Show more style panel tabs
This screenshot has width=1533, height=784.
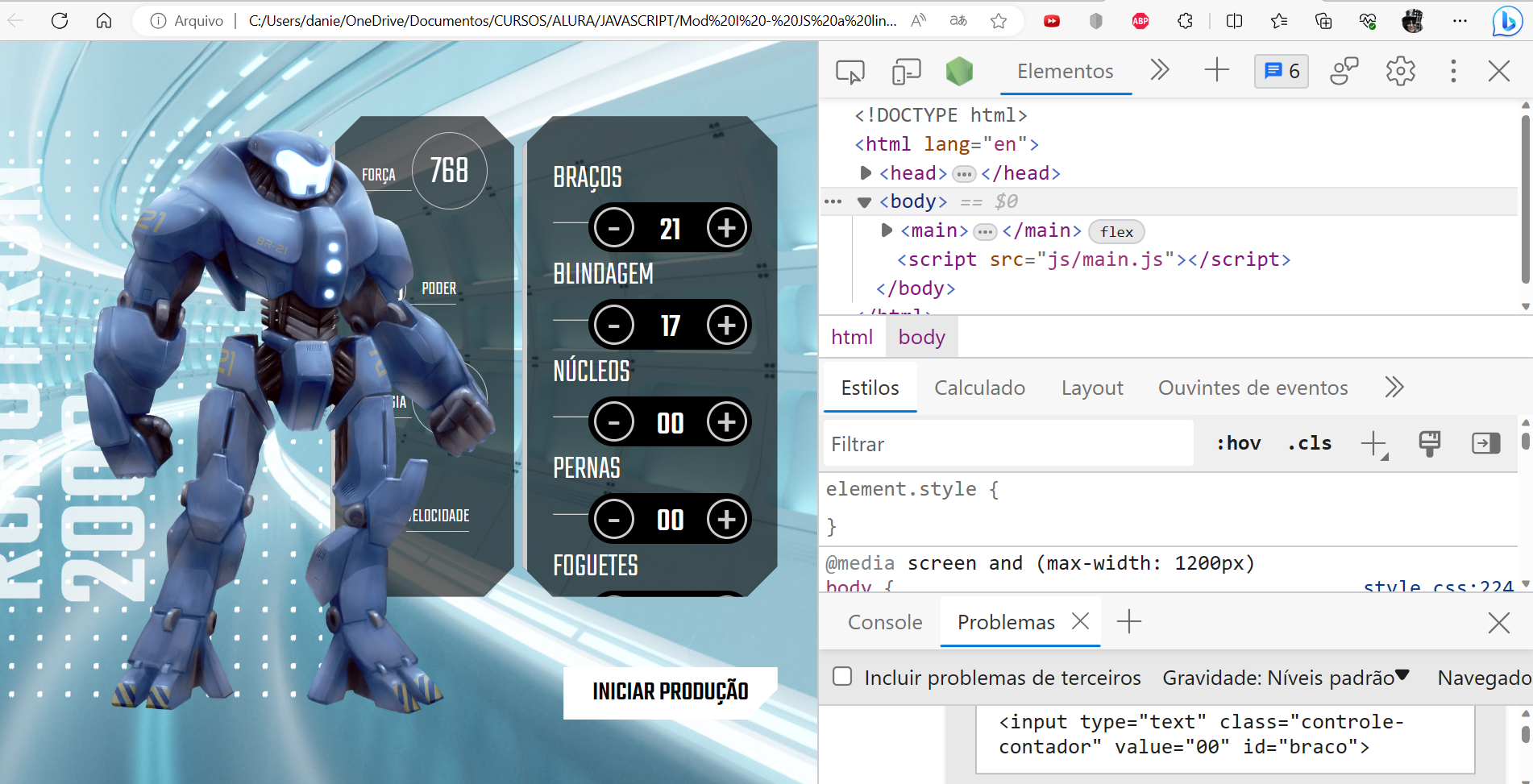coord(1394,388)
